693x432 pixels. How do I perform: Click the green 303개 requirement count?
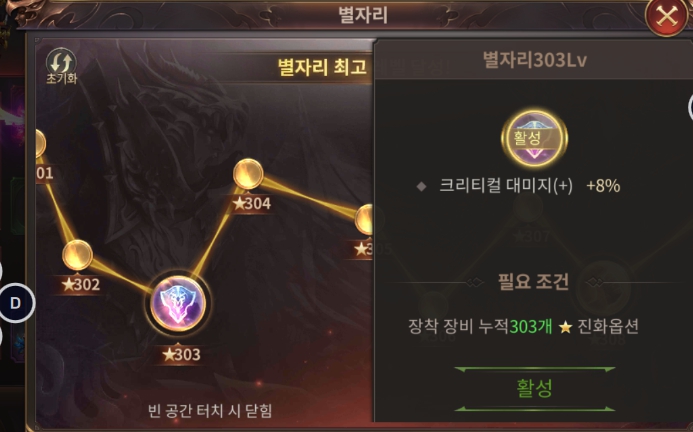point(531,327)
